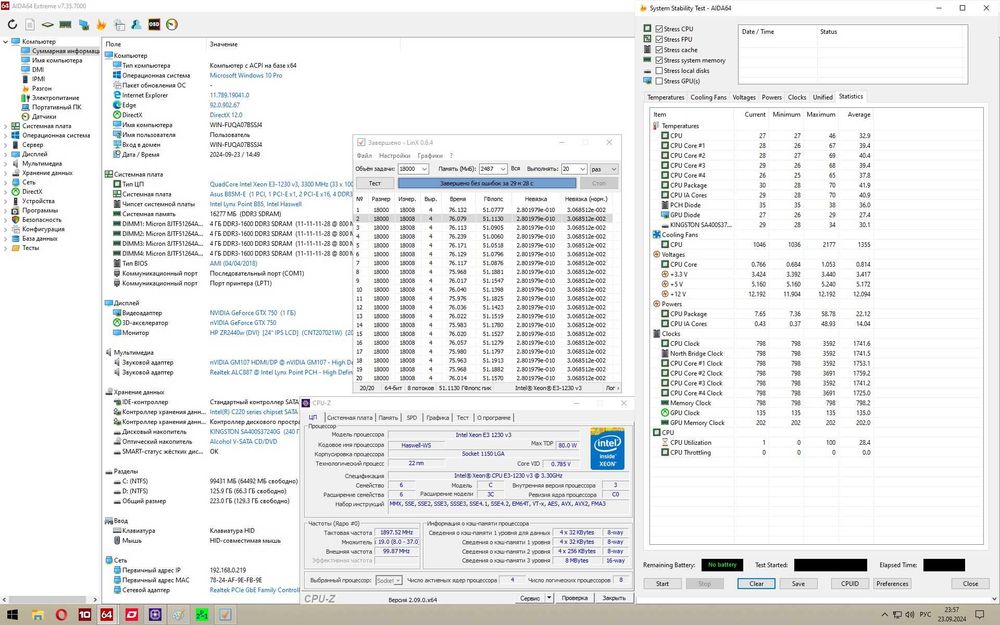Open Файл menu in LinX
Image resolution: width=1000 pixels, height=625 pixels.
tap(364, 156)
